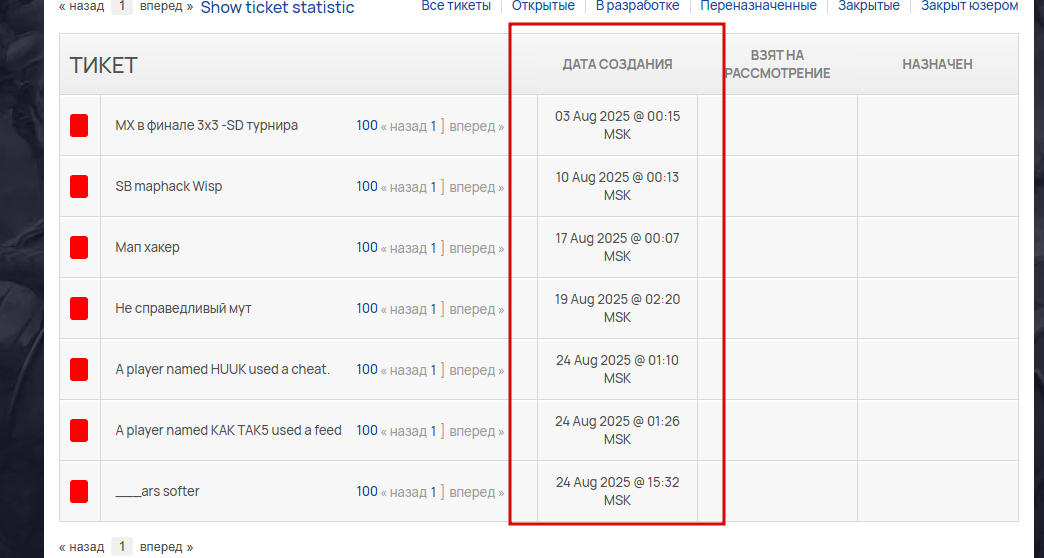Click top « назад pagination link
The height and width of the screenshot is (558, 1044).
click(x=81, y=7)
